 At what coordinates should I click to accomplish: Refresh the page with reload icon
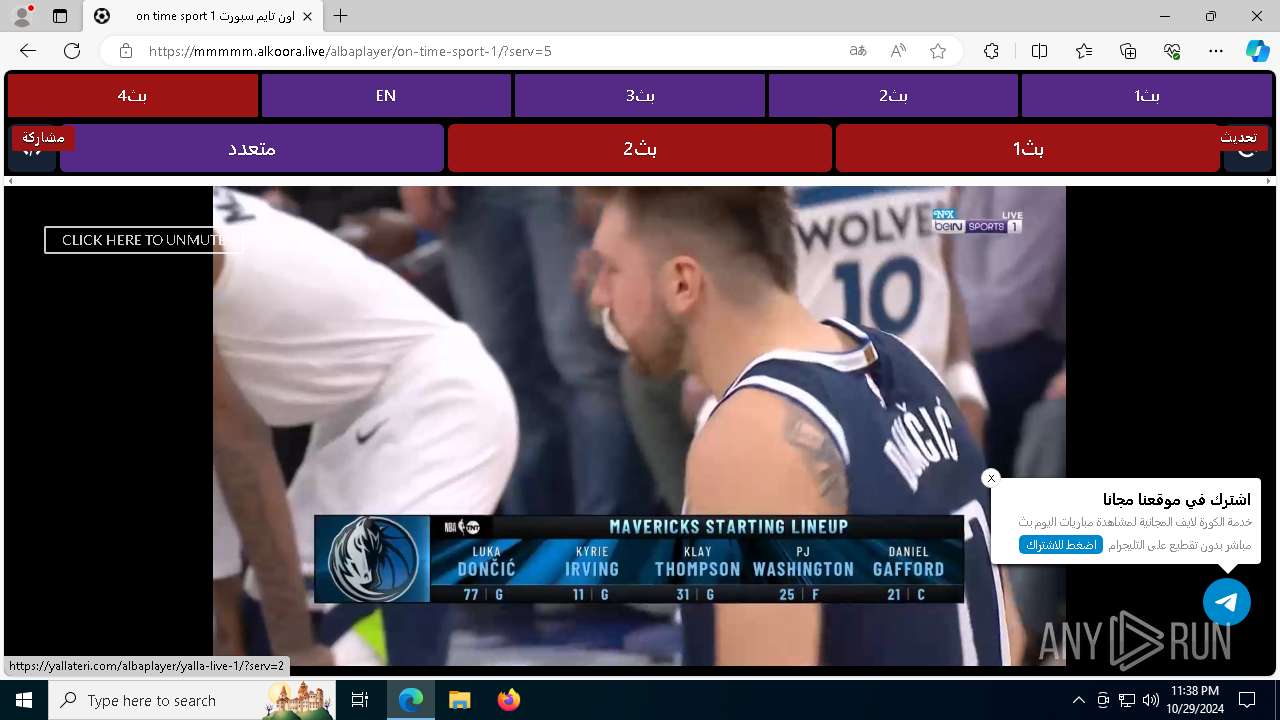coord(72,51)
